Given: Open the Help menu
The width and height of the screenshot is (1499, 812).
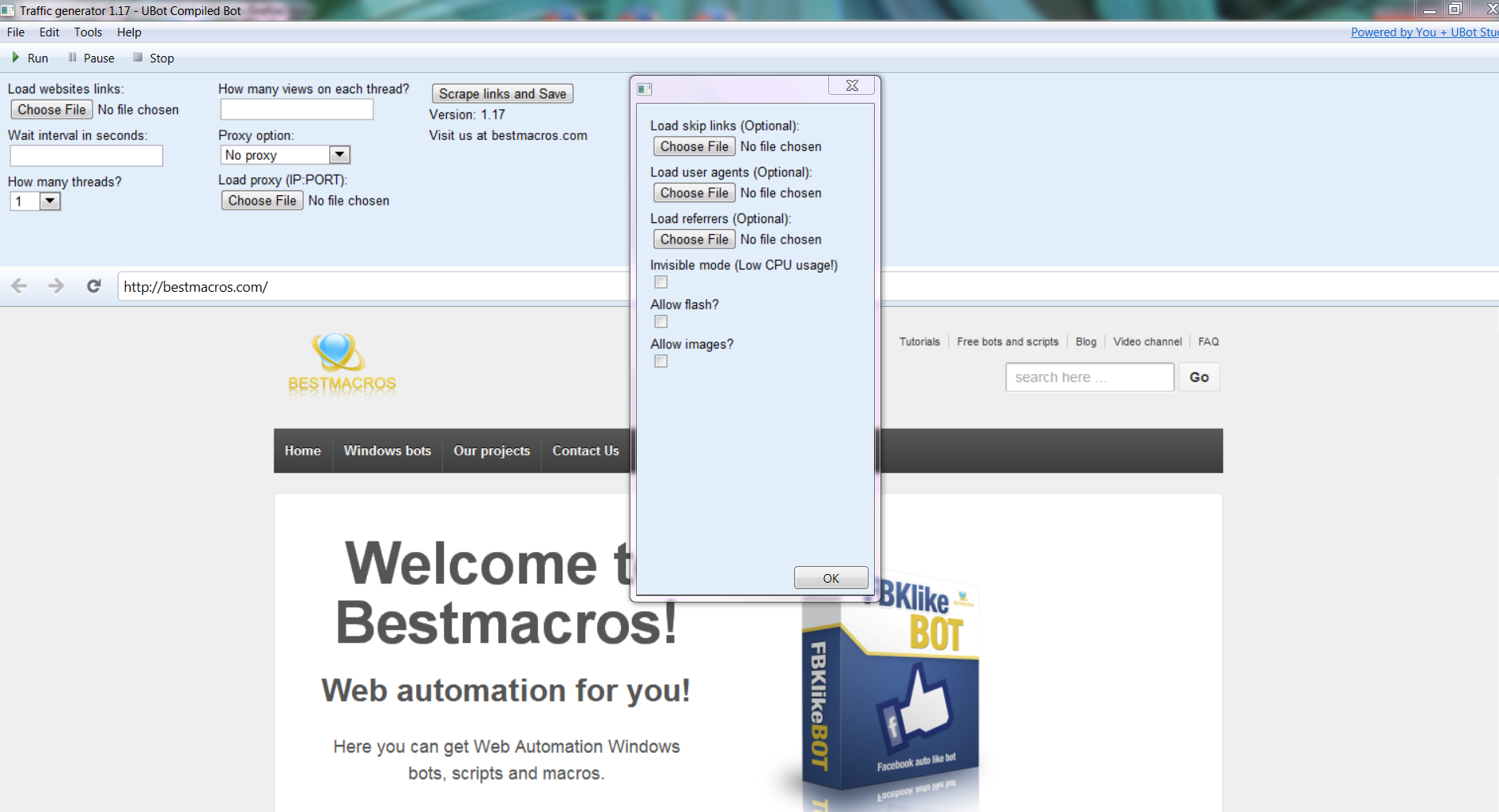Looking at the screenshot, I should coord(129,32).
